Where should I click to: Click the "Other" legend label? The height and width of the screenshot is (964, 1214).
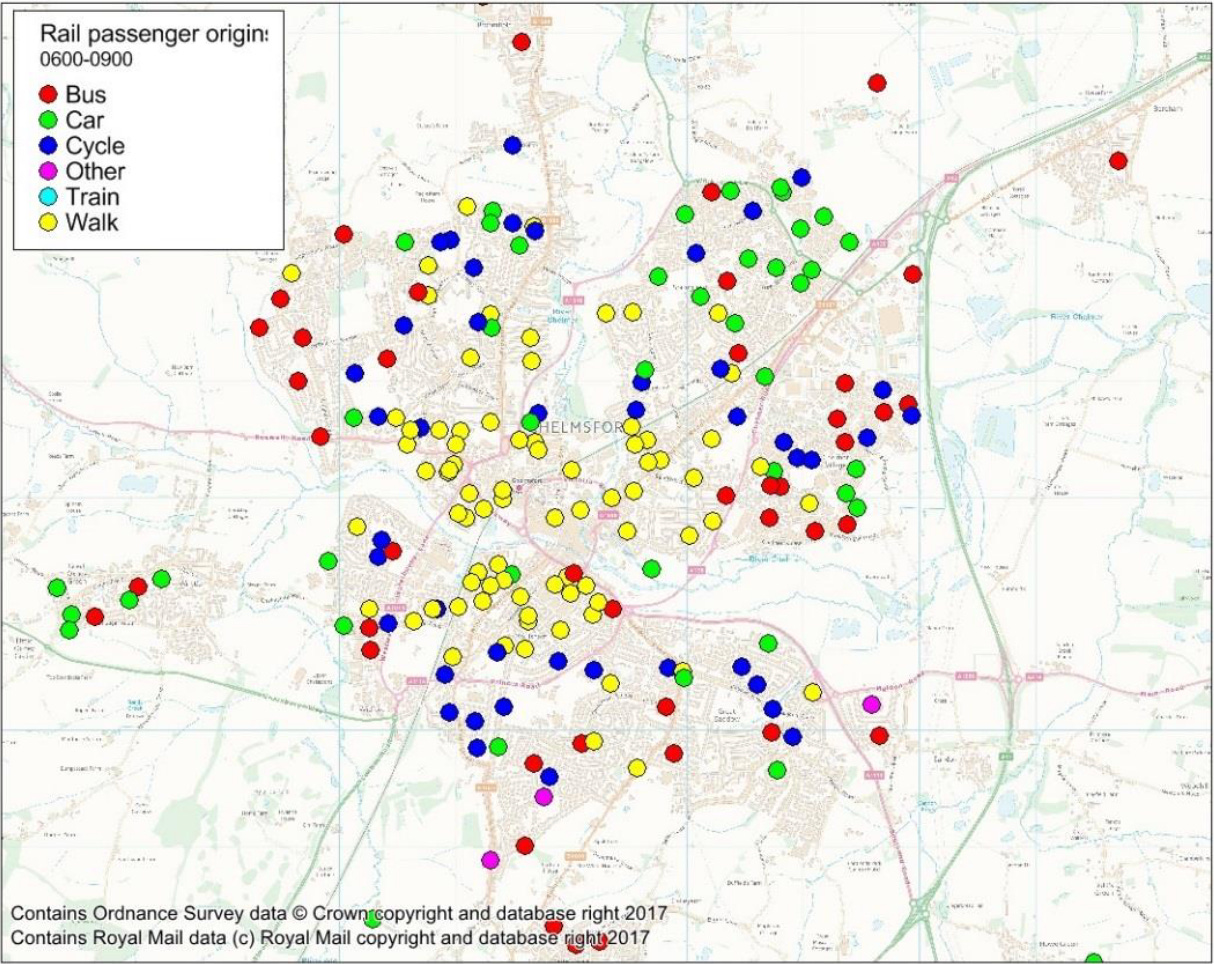click(95, 171)
